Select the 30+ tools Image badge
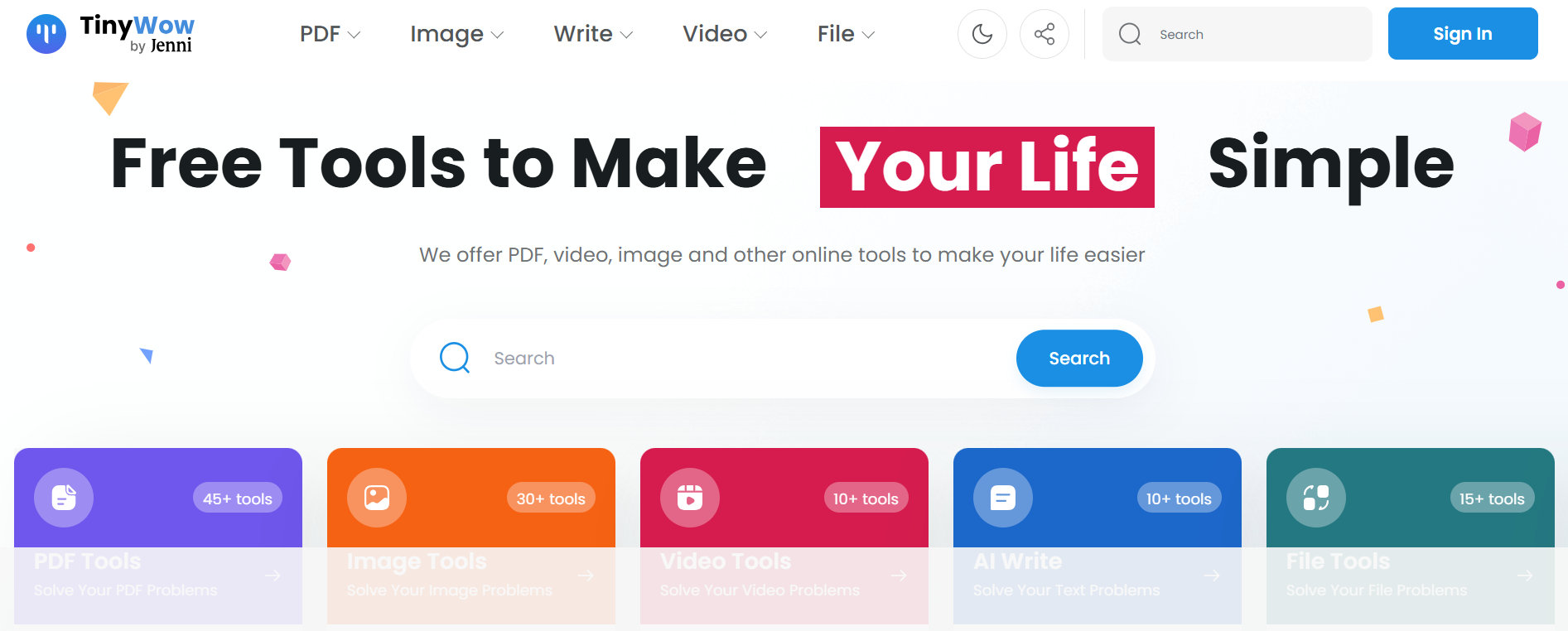 551,499
